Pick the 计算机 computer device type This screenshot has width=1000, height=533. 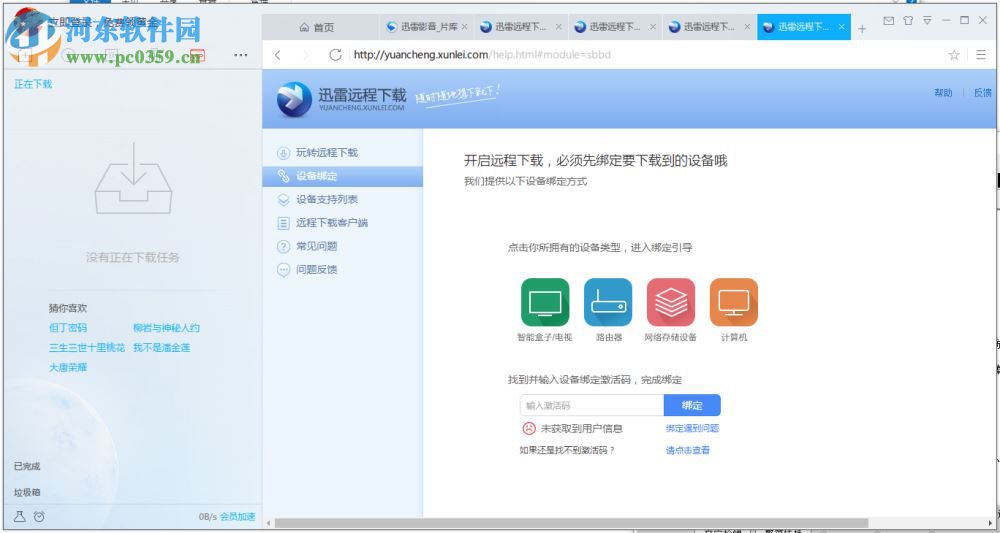733,302
